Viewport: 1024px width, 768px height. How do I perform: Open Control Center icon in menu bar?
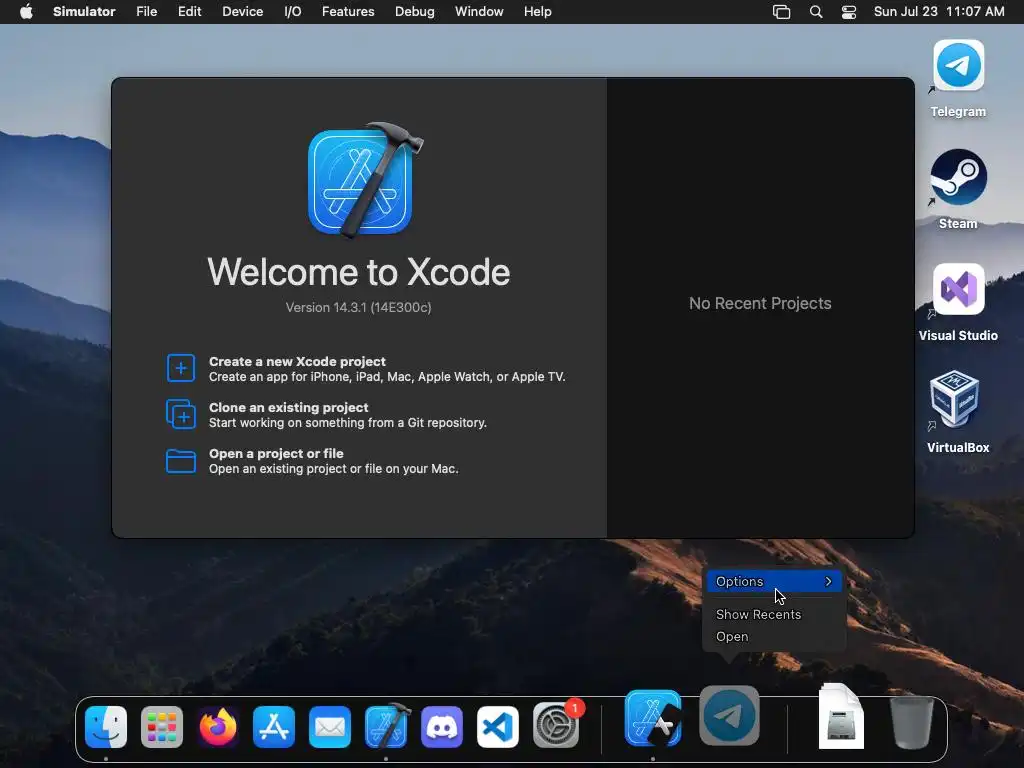[x=848, y=12]
